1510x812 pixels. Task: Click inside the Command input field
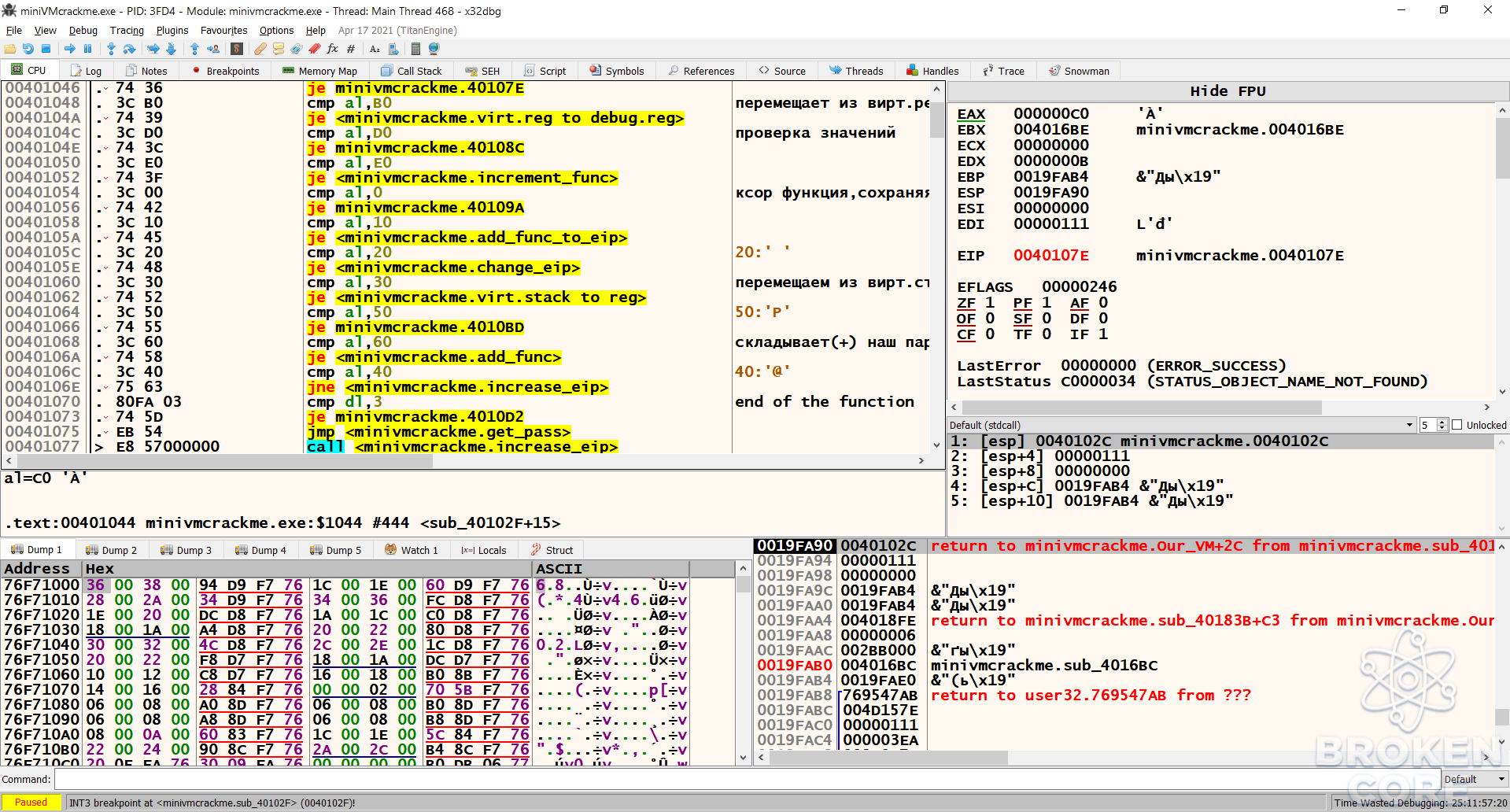(x=747, y=780)
